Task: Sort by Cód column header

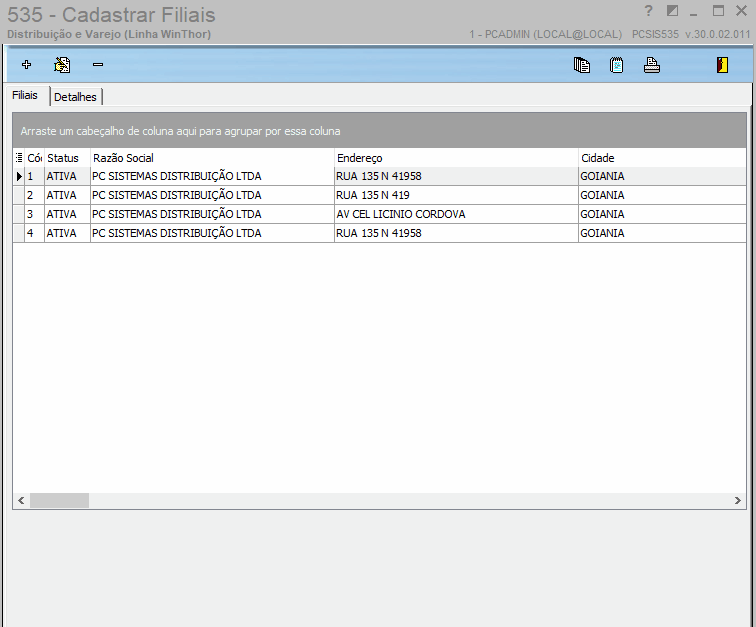Action: point(34,158)
